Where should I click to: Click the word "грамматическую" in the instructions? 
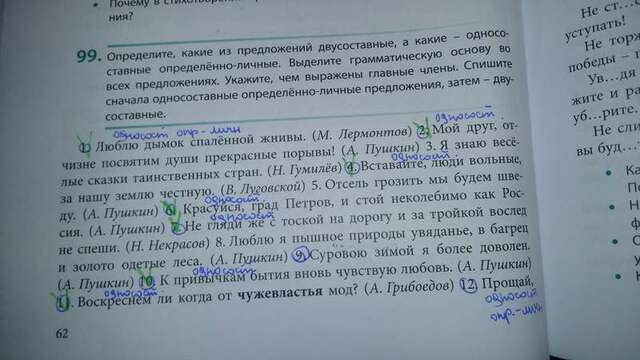[x=396, y=57]
